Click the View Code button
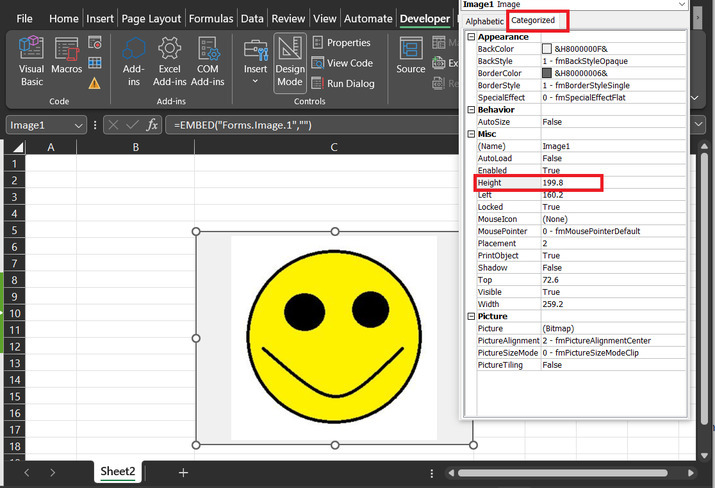 click(x=342, y=63)
